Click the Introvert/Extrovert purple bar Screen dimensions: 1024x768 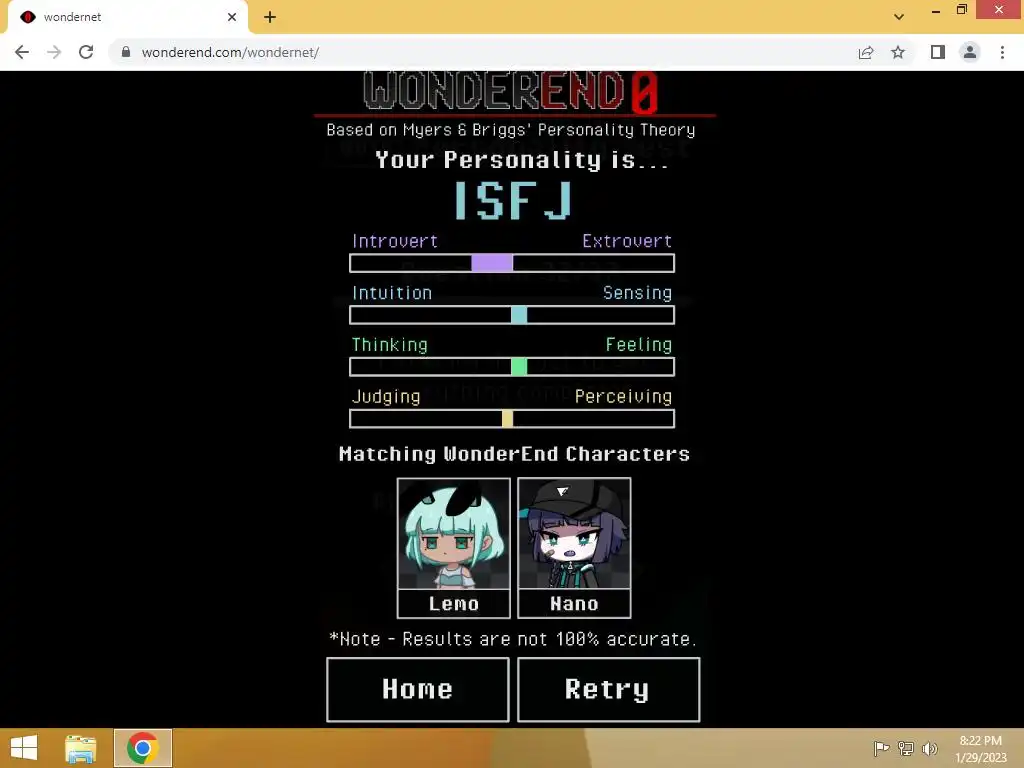pyautogui.click(x=512, y=263)
